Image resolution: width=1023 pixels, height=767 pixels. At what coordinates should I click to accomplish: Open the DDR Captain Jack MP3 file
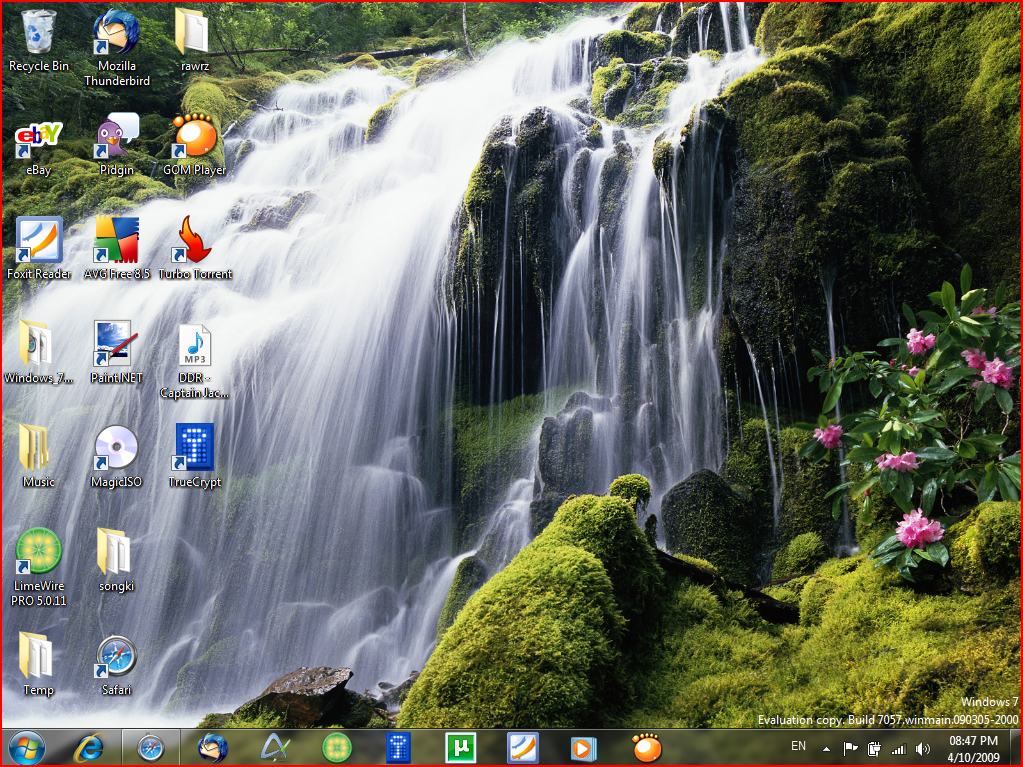point(193,345)
